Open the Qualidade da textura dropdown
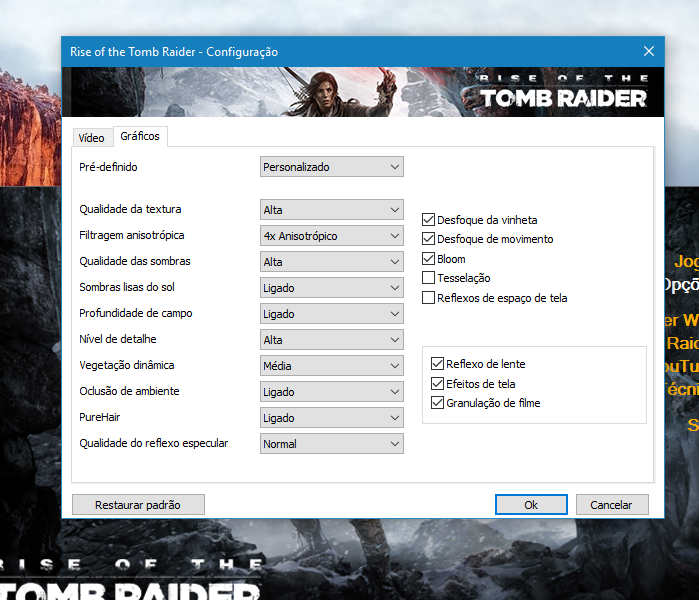The width and height of the screenshot is (699, 600). point(332,210)
